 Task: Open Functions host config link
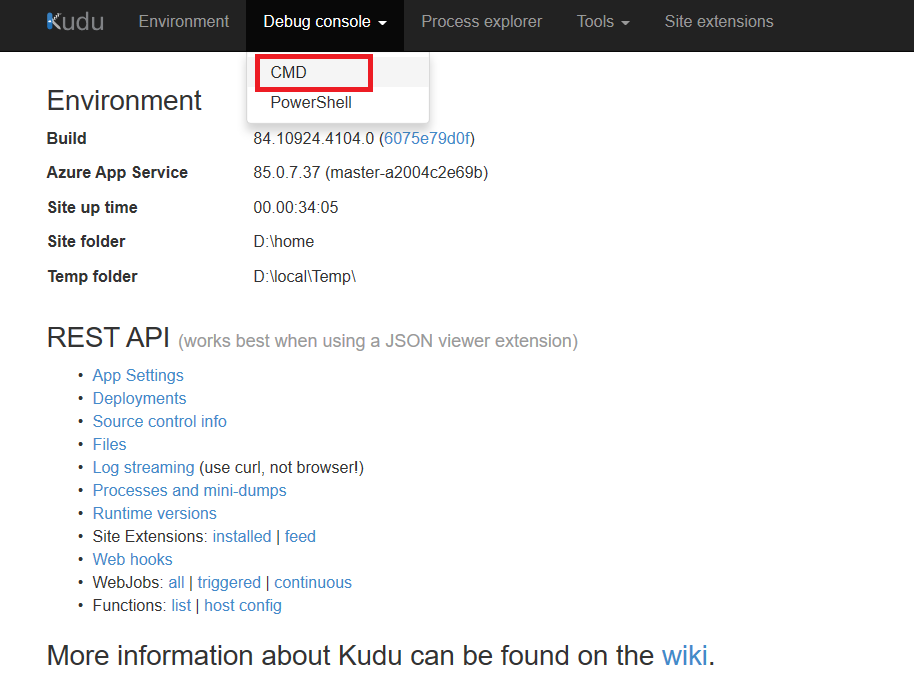click(243, 605)
